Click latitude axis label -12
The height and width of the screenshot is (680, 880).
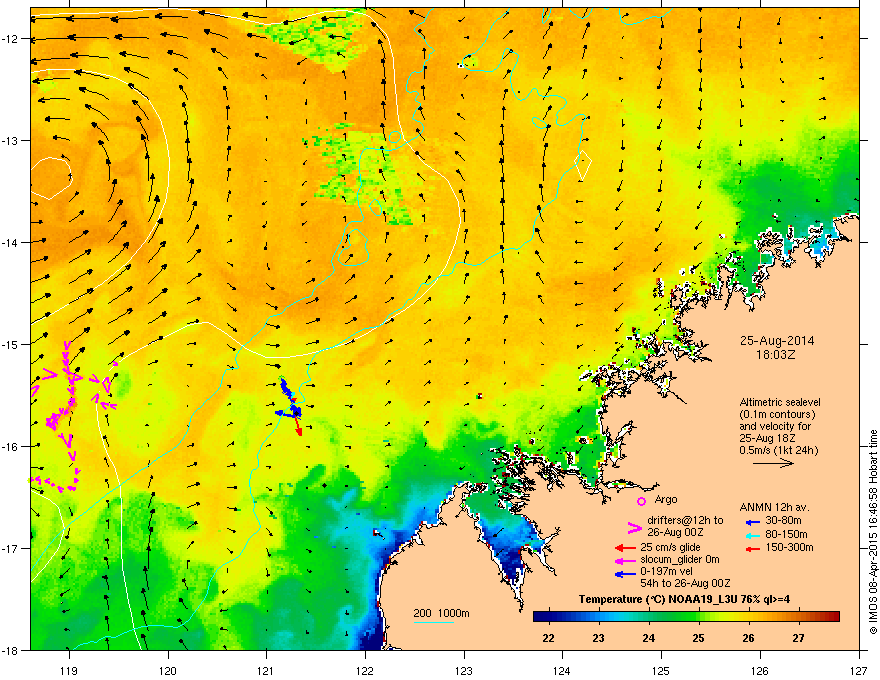[10, 39]
